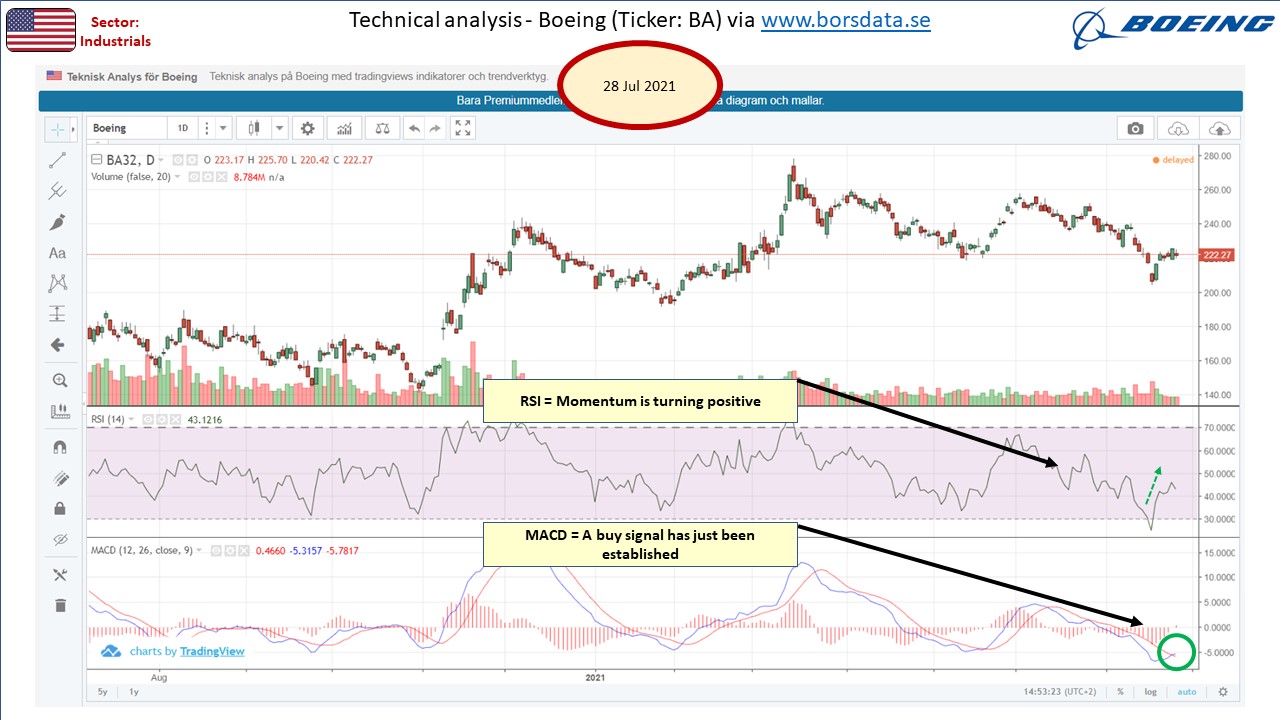The width and height of the screenshot is (1280, 720).
Task: Select the brush drawing tool
Action: (x=58, y=222)
